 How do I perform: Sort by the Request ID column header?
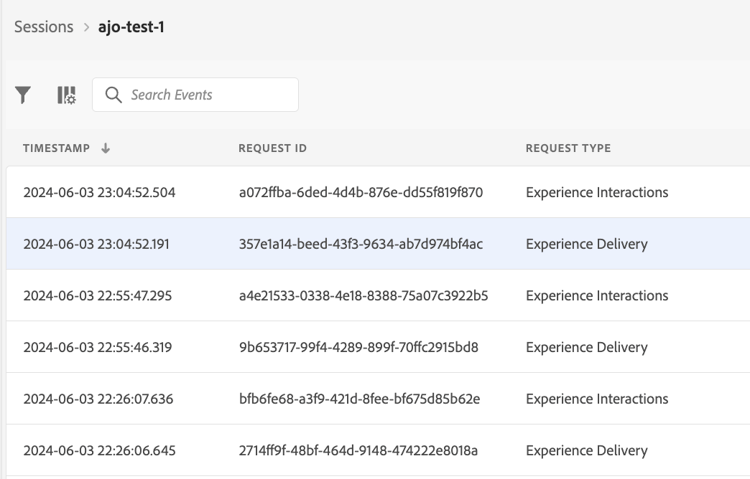[x=273, y=148]
